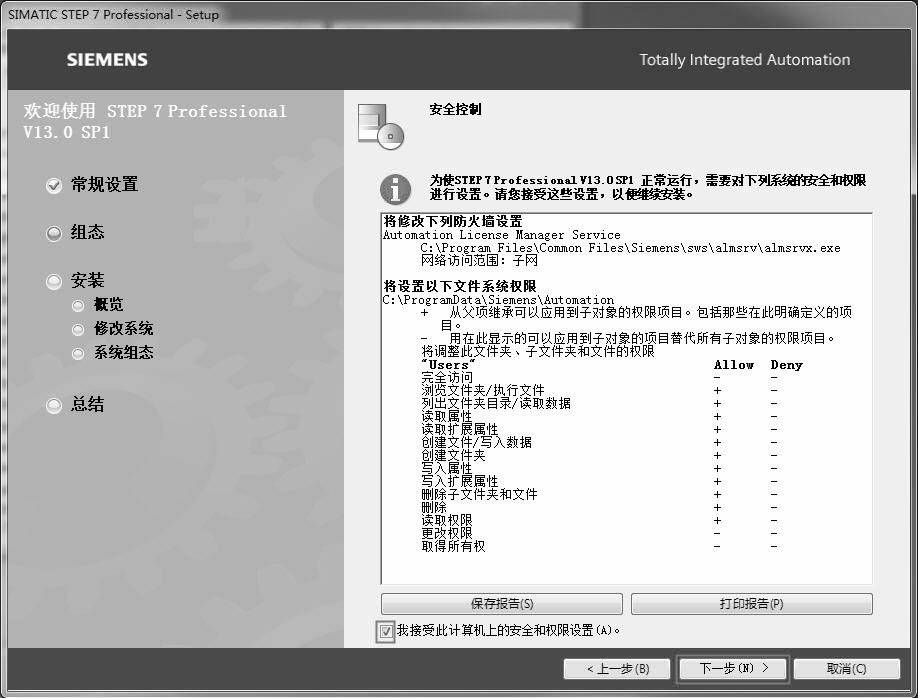Click the 修改系统 sub-step label
918x698 pixels.
pos(124,329)
